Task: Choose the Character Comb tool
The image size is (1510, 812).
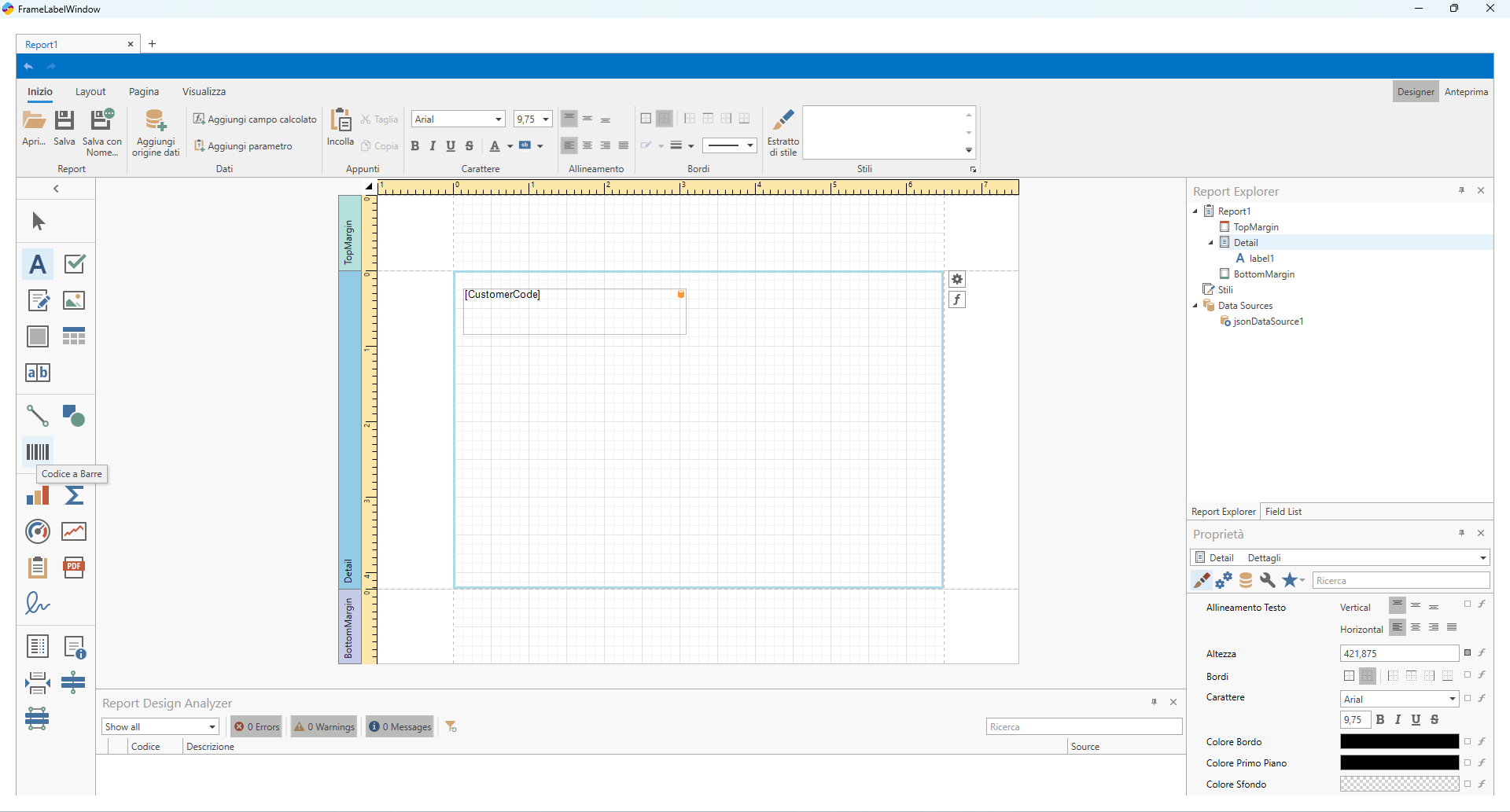Action: tap(37, 373)
